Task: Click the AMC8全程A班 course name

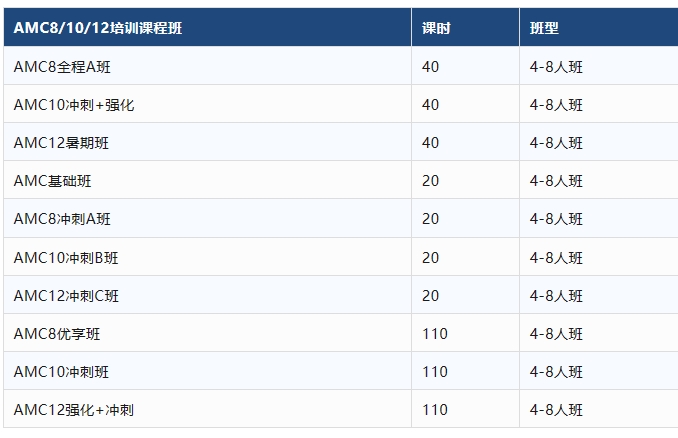Action: 62,67
